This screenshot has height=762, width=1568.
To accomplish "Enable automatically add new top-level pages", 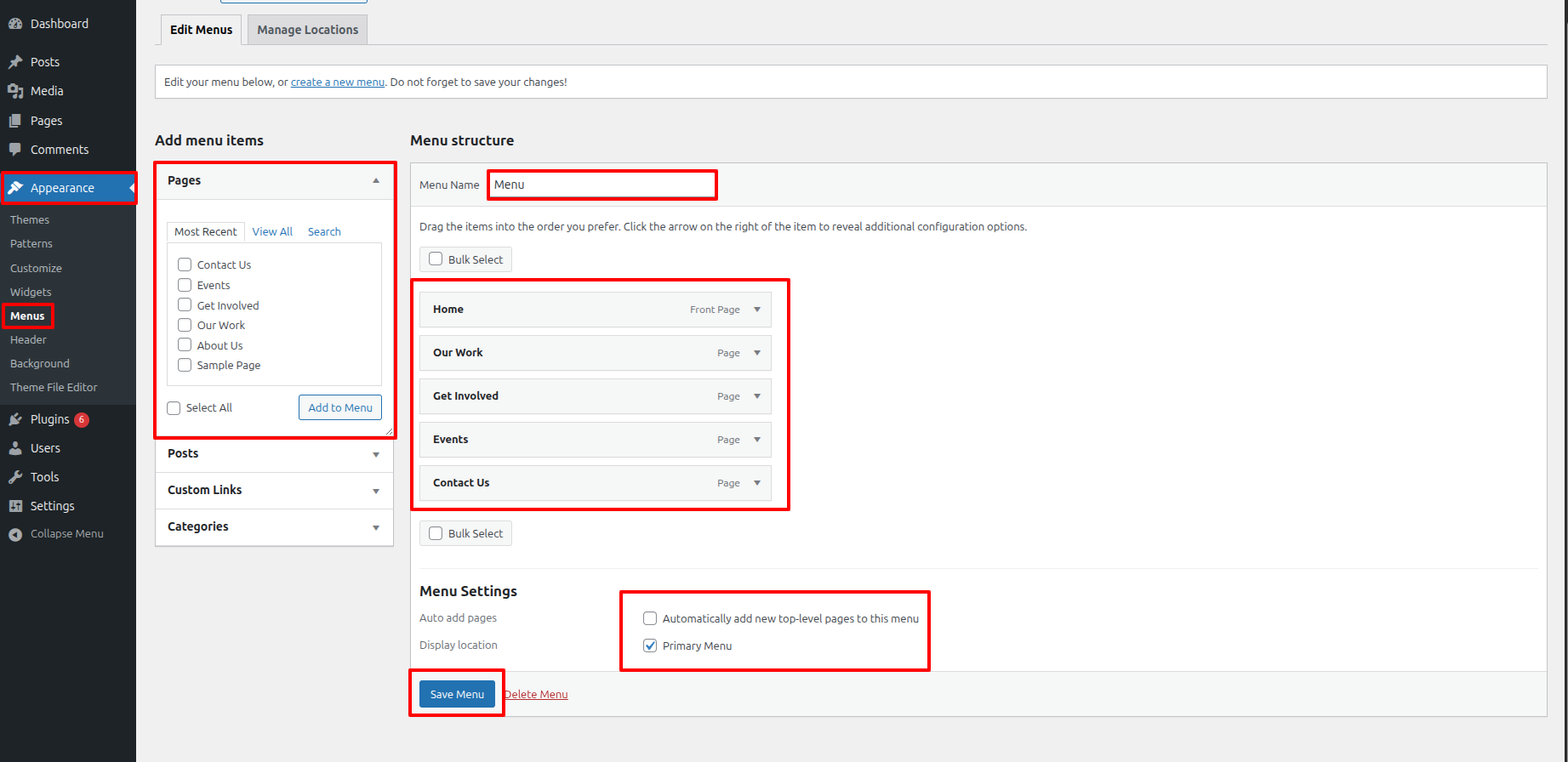I will point(650,618).
